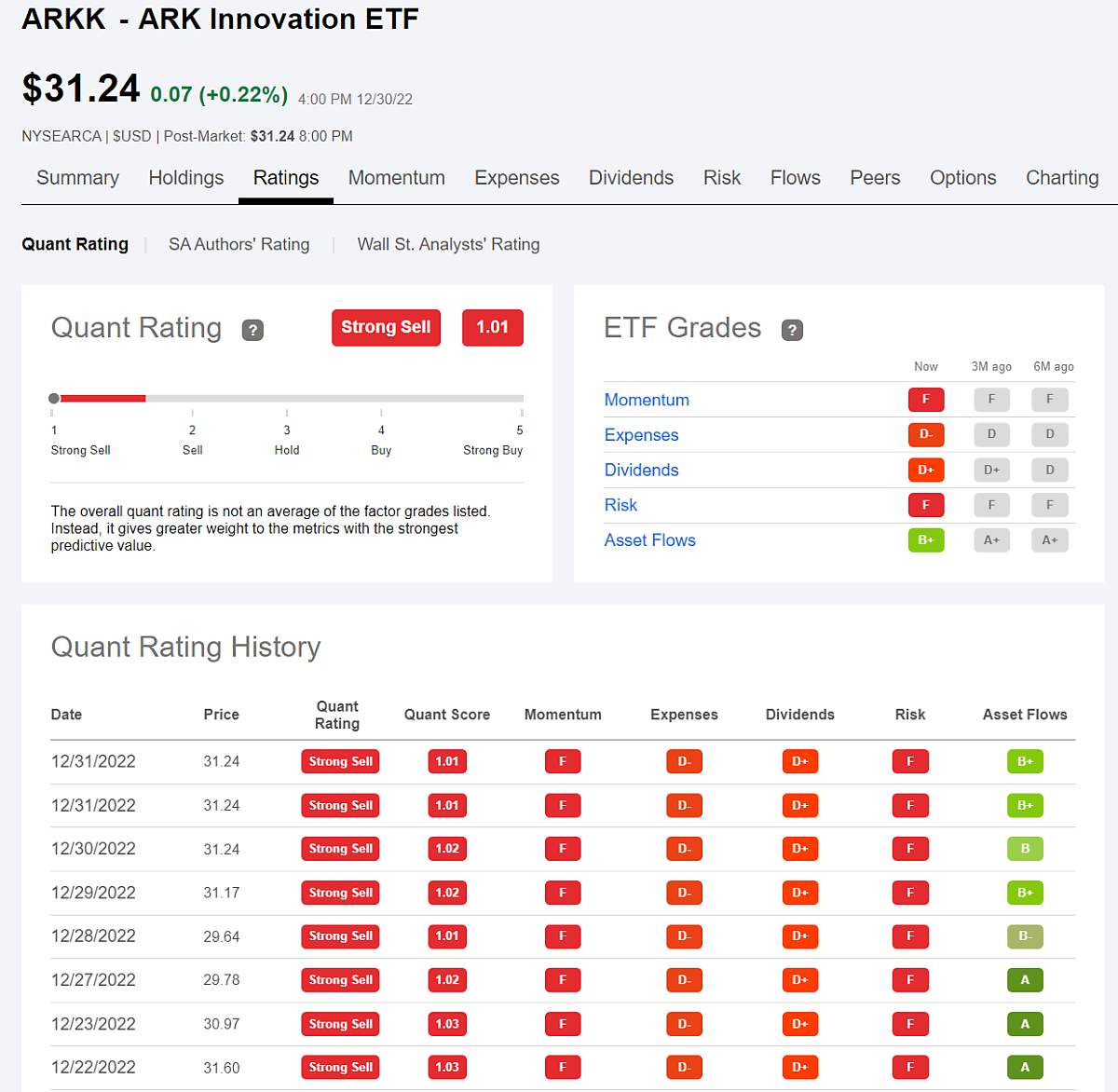The height and width of the screenshot is (1092, 1118).
Task: Click the quant rating slider handle
Action: tap(54, 399)
